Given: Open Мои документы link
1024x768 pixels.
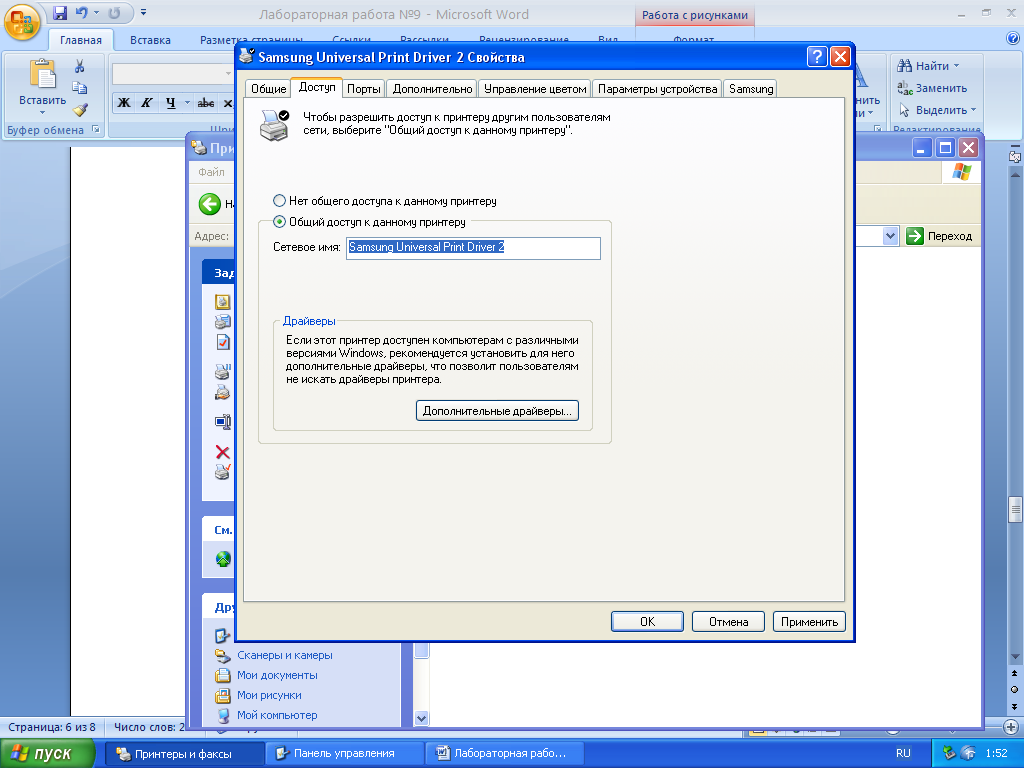Looking at the screenshot, I should 278,675.
